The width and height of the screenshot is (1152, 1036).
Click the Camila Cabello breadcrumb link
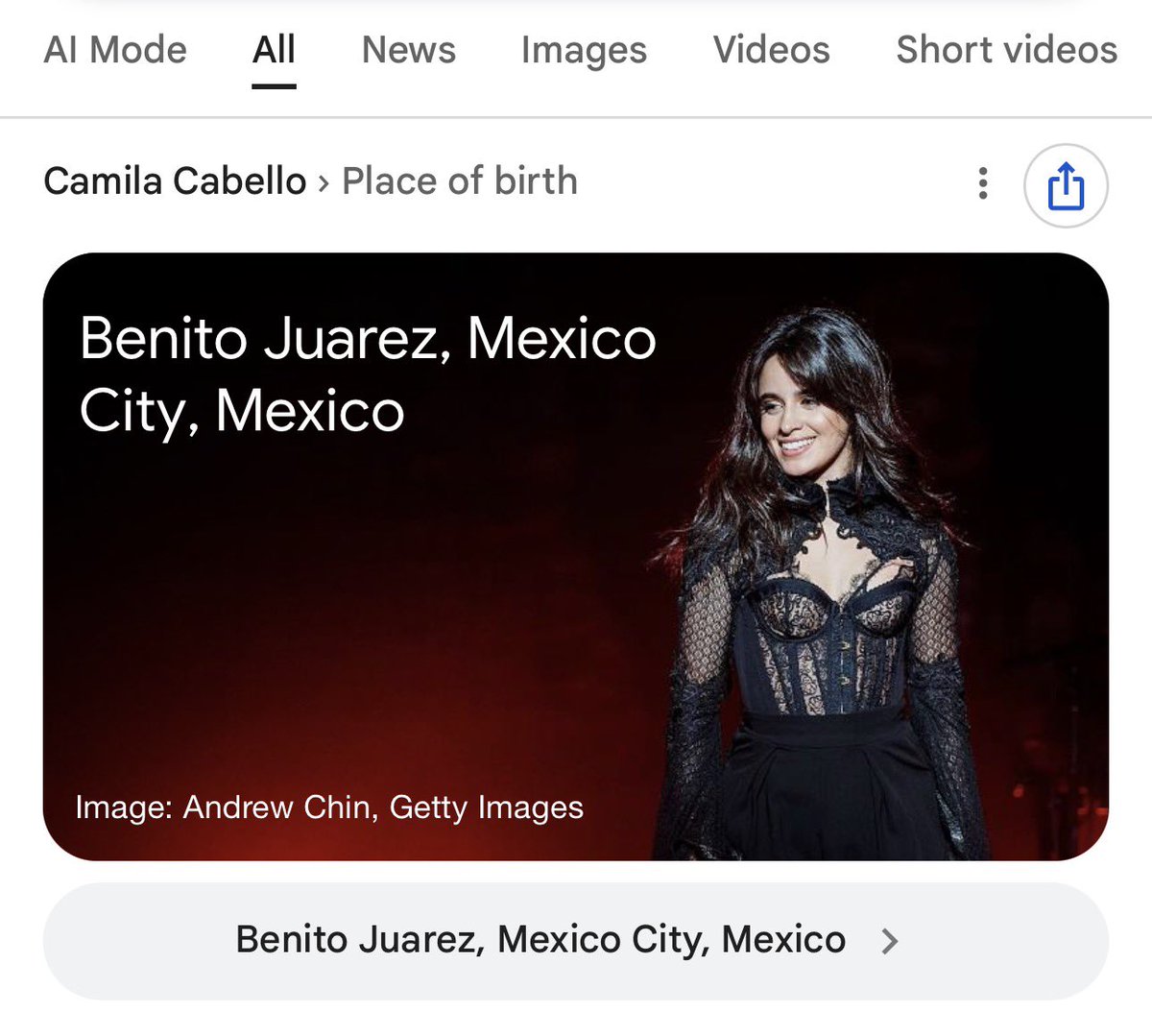[x=175, y=181]
